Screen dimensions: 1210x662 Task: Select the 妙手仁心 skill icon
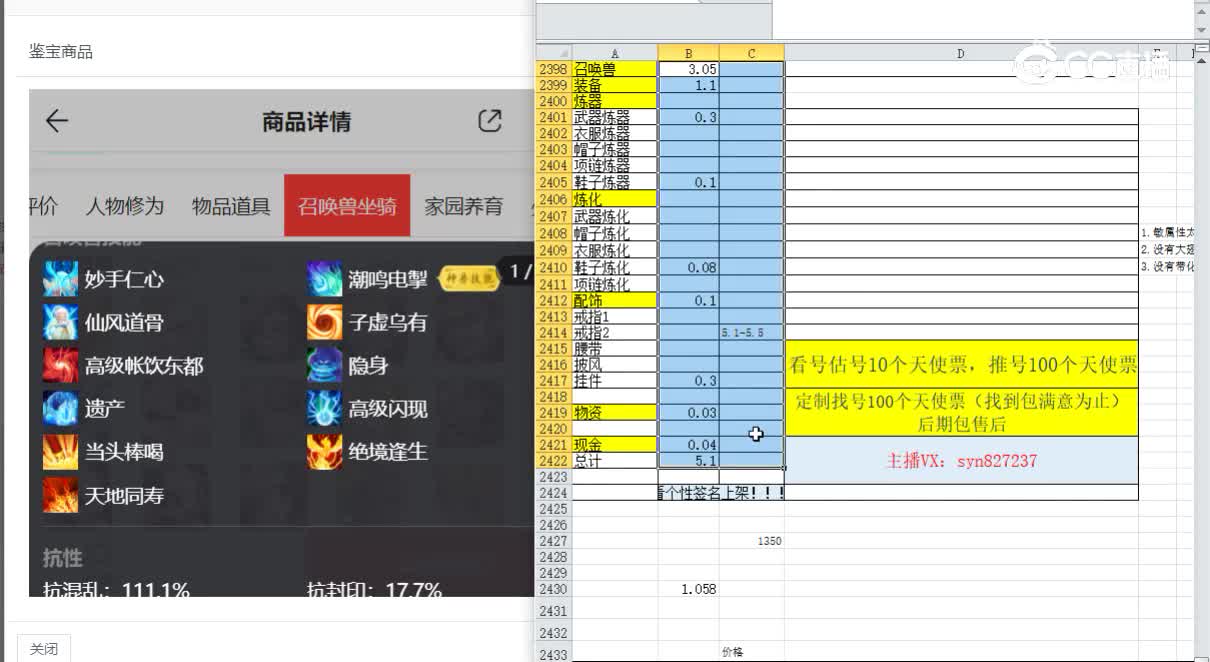(60, 279)
